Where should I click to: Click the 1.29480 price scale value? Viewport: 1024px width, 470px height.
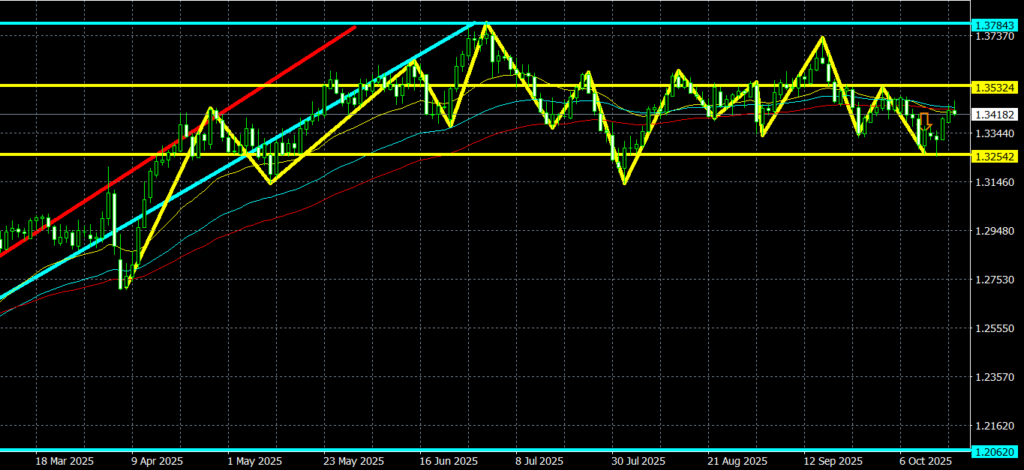click(x=995, y=231)
